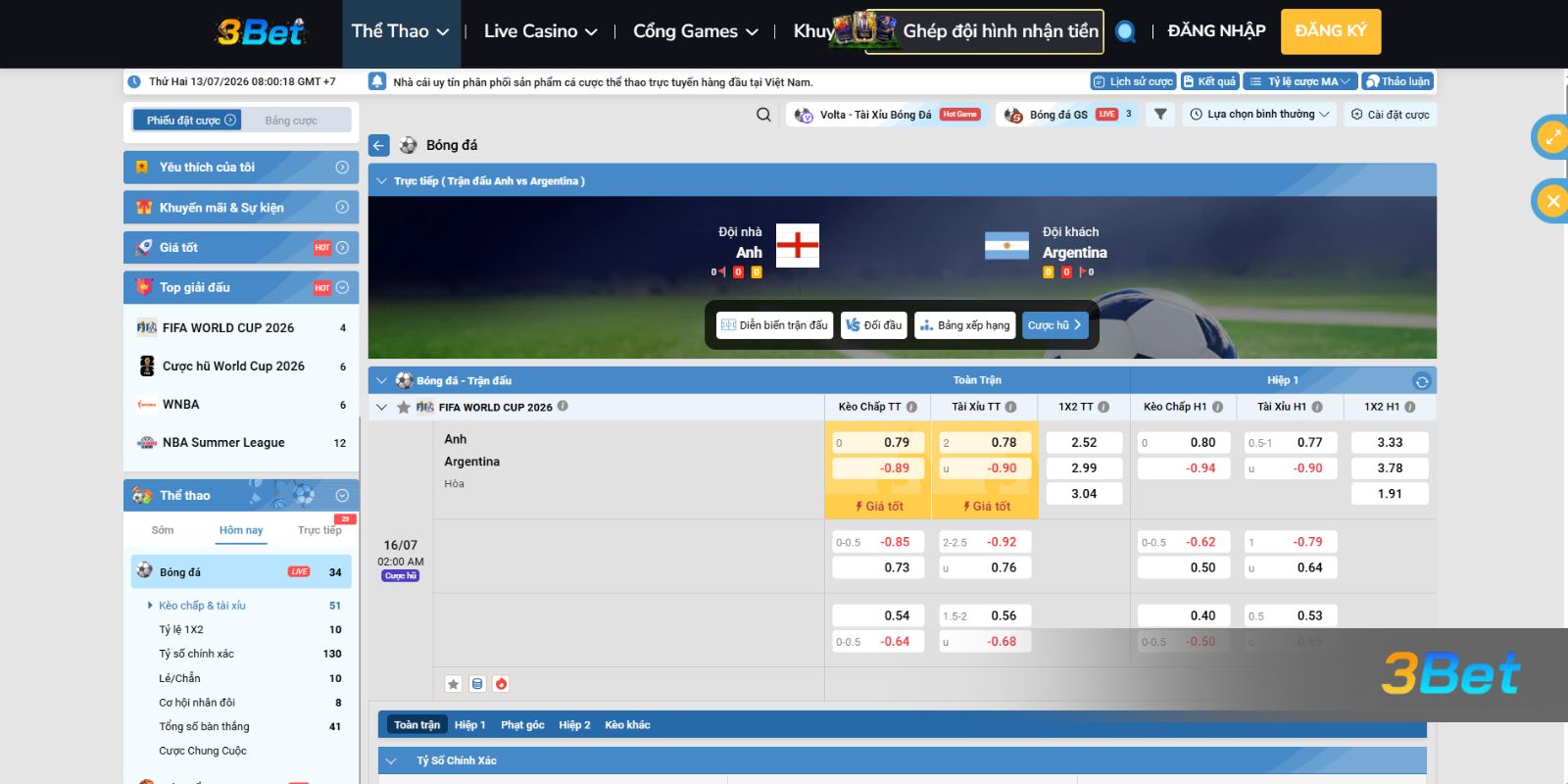
Task: Open Bóng đá GS live games
Action: coord(1068,115)
